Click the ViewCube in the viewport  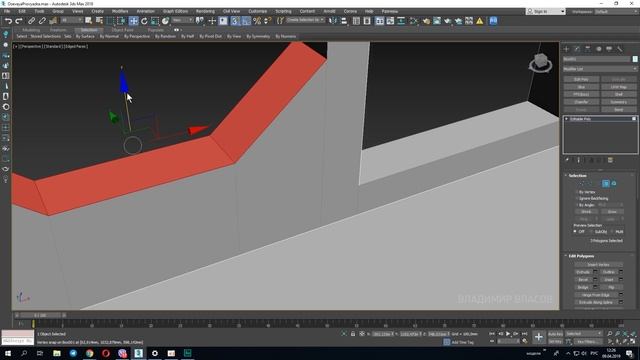(x=540, y=63)
